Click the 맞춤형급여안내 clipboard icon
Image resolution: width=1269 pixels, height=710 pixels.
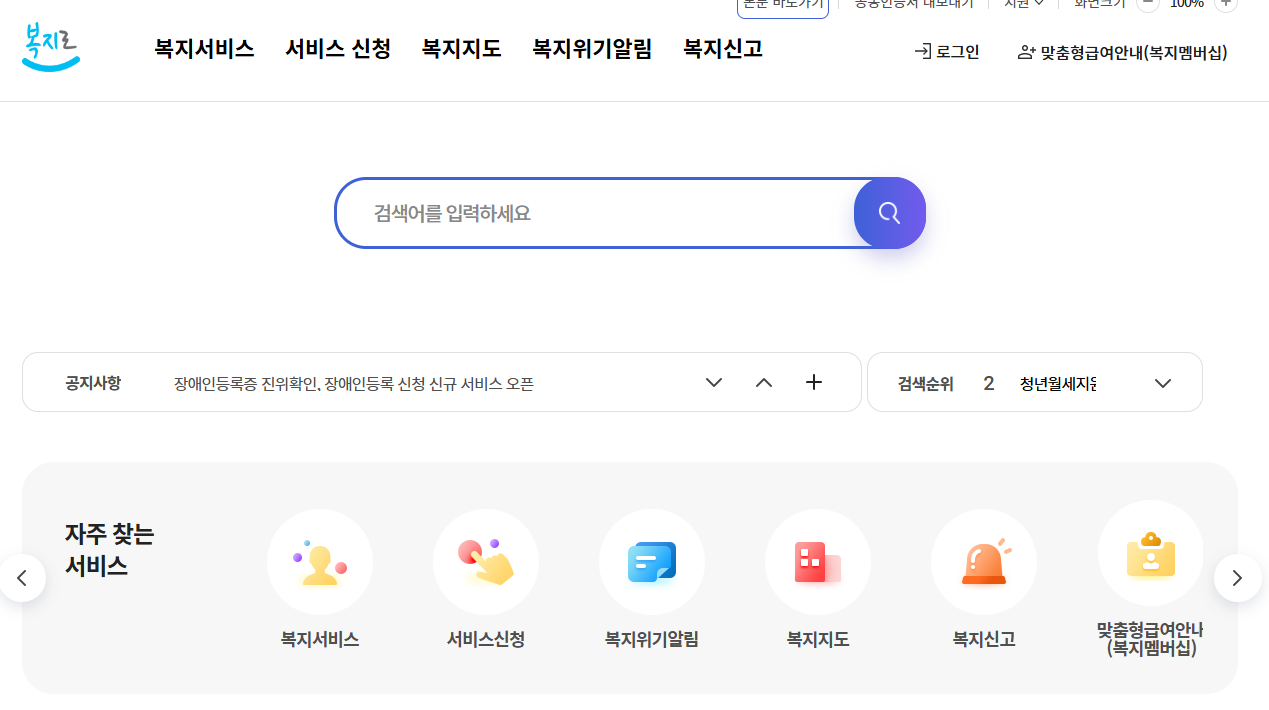pos(1149,552)
